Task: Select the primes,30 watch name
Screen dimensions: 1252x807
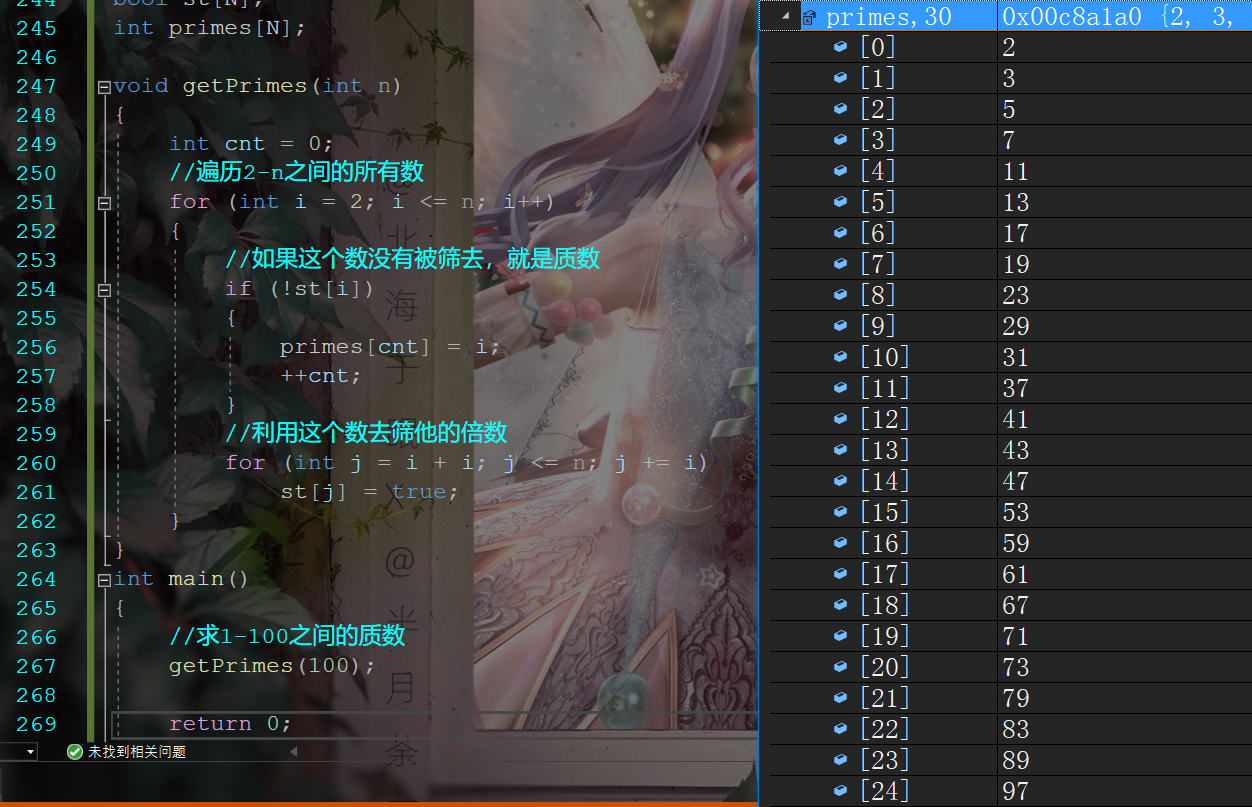Action: [889, 17]
